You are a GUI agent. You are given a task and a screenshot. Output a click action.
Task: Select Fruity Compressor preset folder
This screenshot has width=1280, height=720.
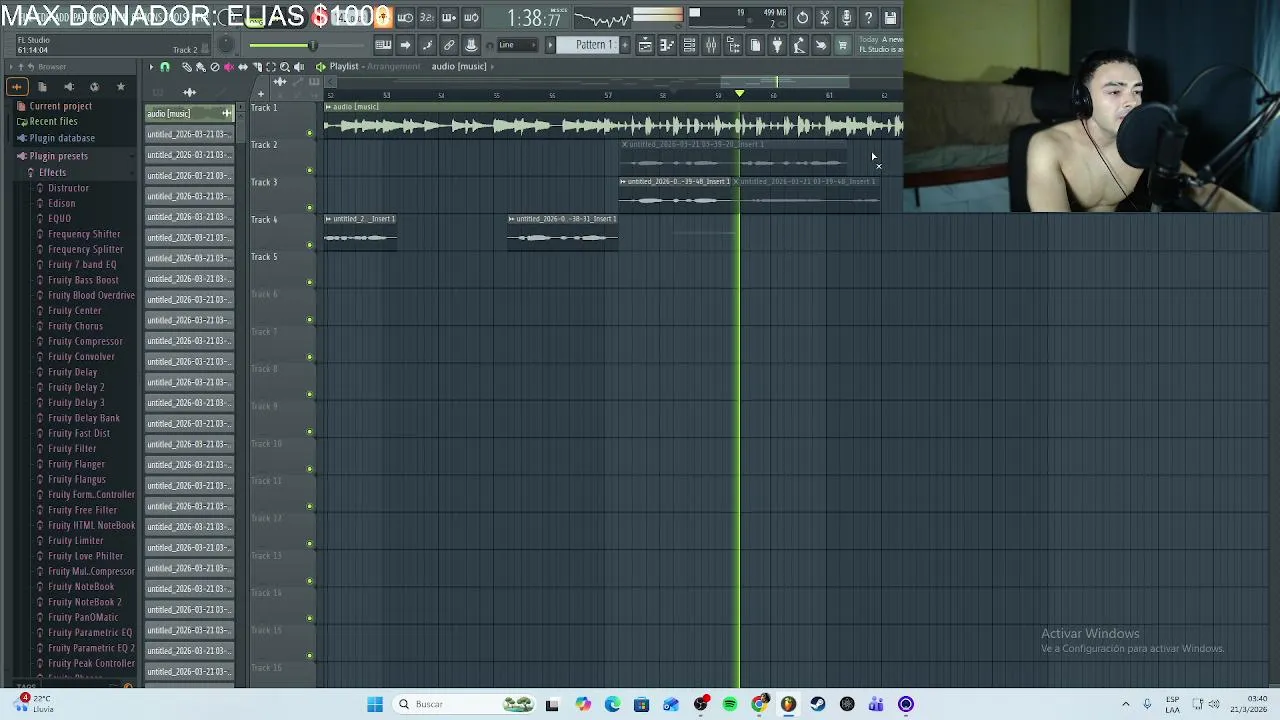pyautogui.click(x=85, y=341)
